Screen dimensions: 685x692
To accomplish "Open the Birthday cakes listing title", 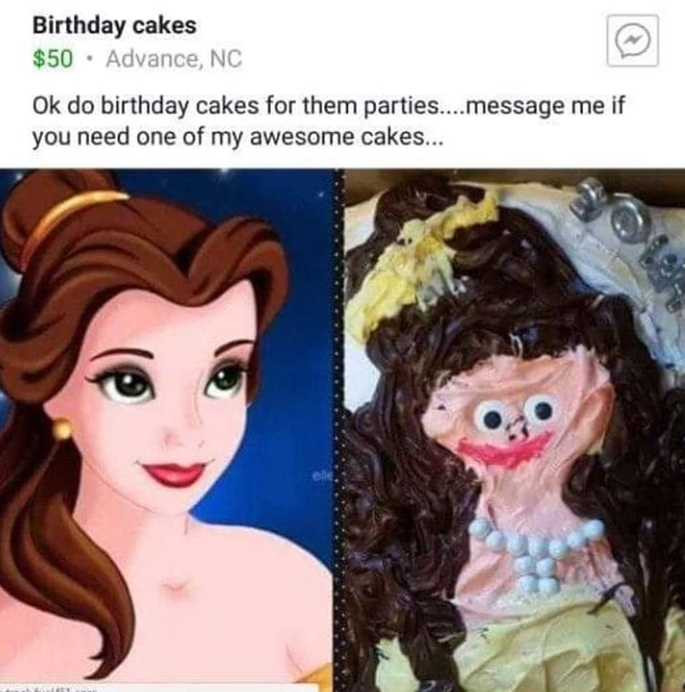I will (114, 26).
